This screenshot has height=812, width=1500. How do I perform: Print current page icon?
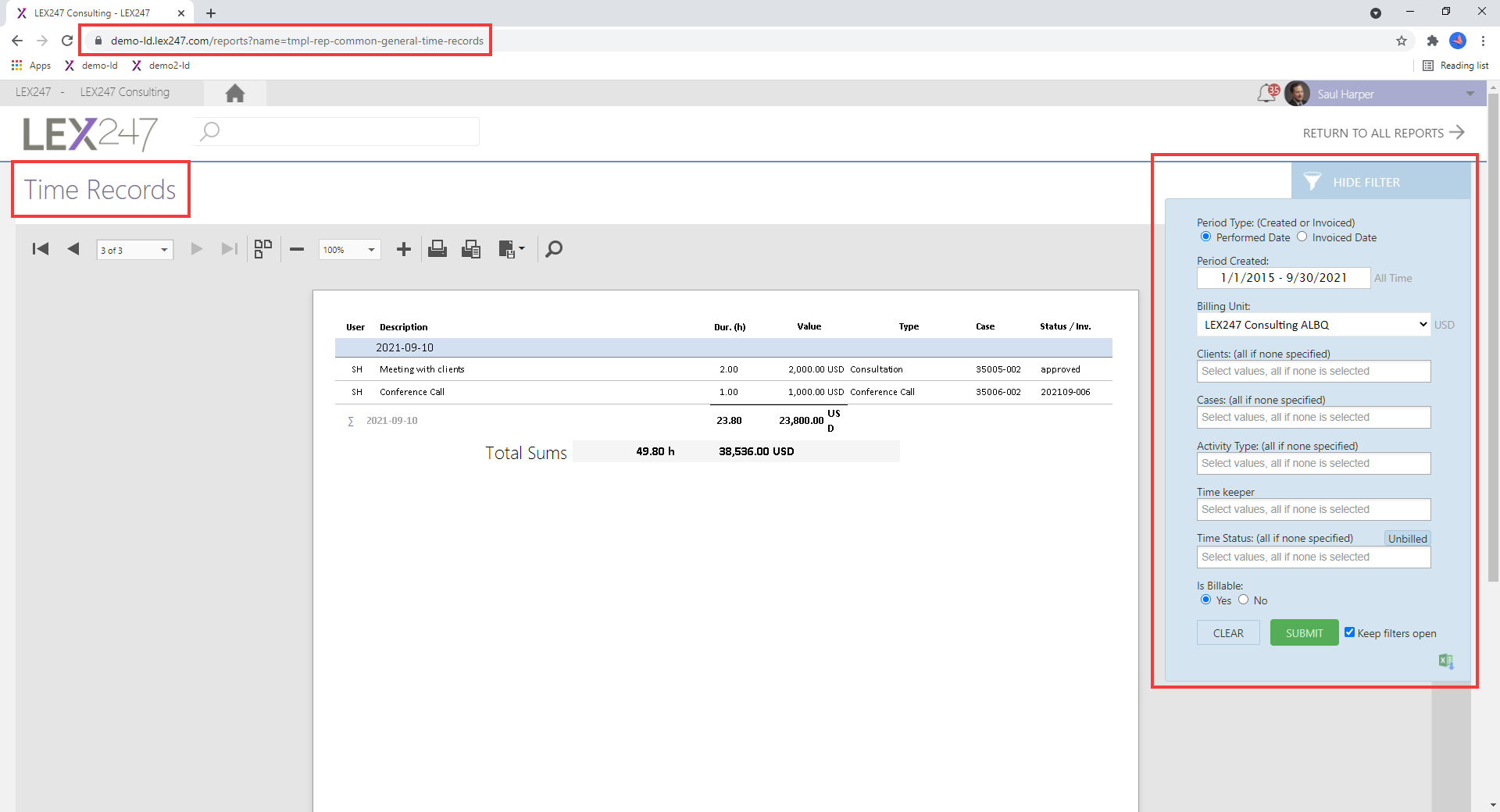point(471,249)
